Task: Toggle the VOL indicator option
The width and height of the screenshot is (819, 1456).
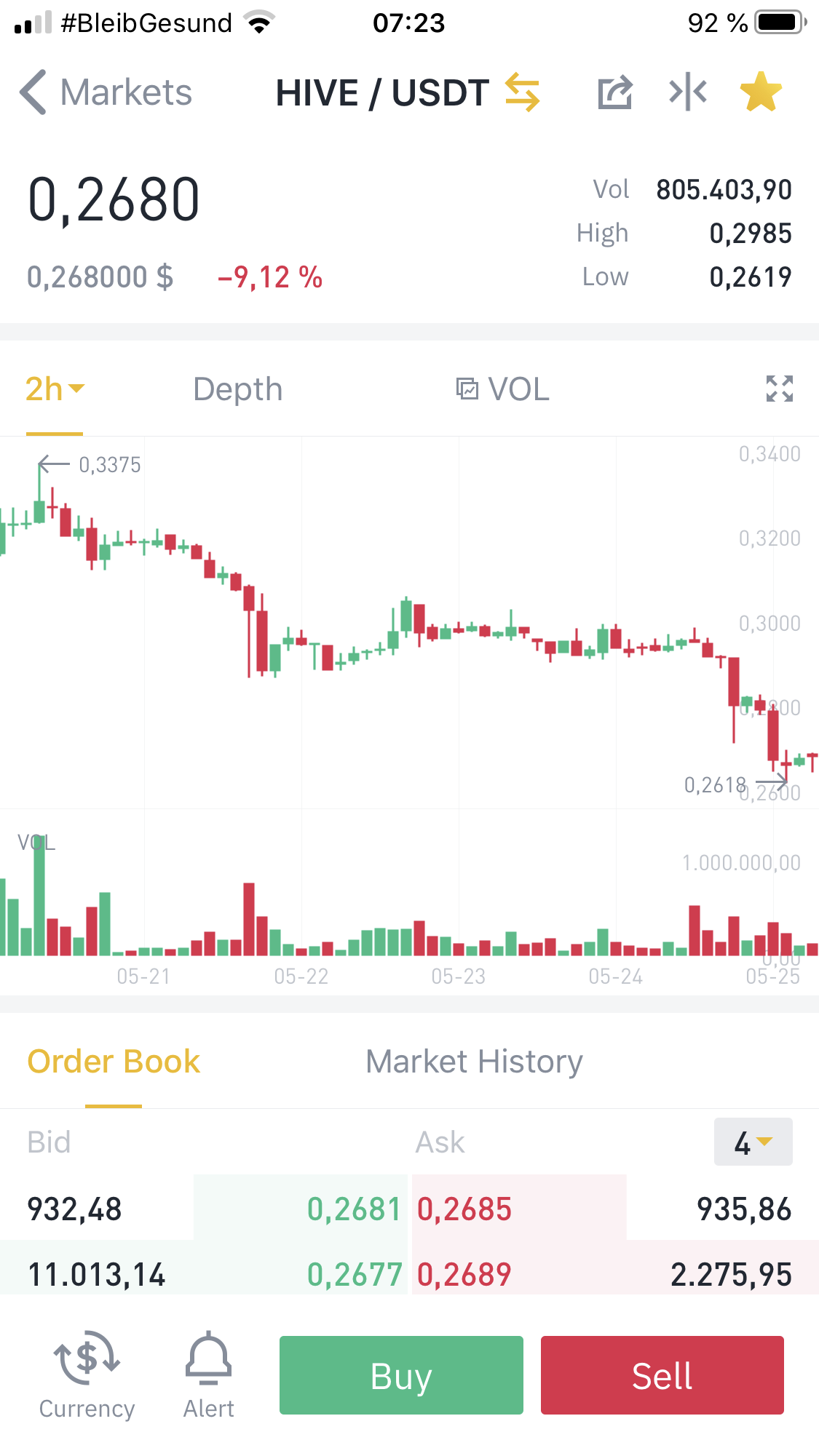Action: click(502, 389)
